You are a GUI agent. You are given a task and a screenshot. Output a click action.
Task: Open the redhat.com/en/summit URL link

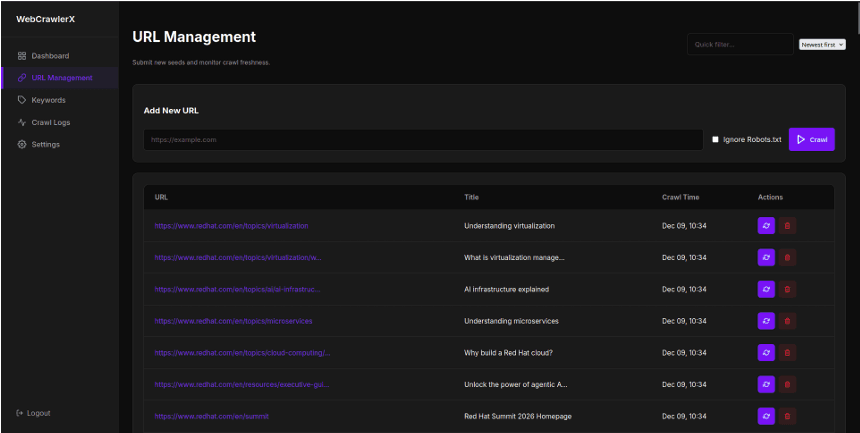pyautogui.click(x=211, y=416)
